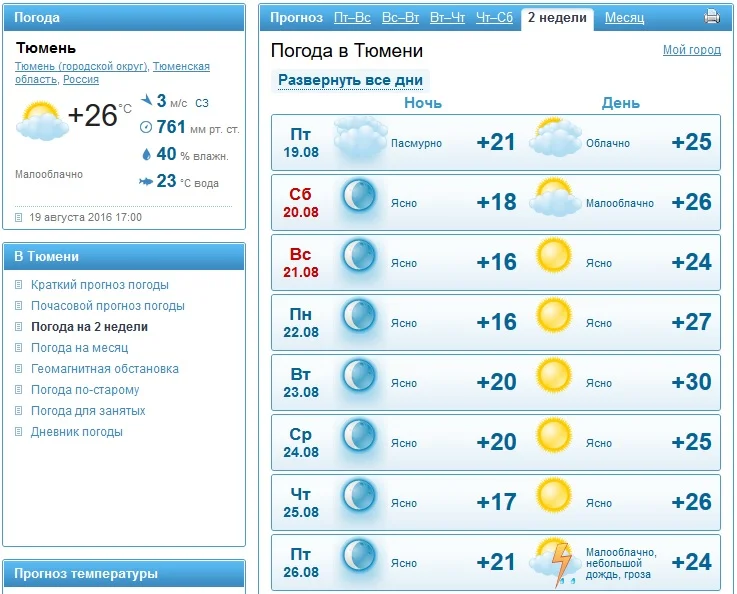Expand the Monday 22.08 forecast row
Viewport: 737px width, 594px height.
495,322
